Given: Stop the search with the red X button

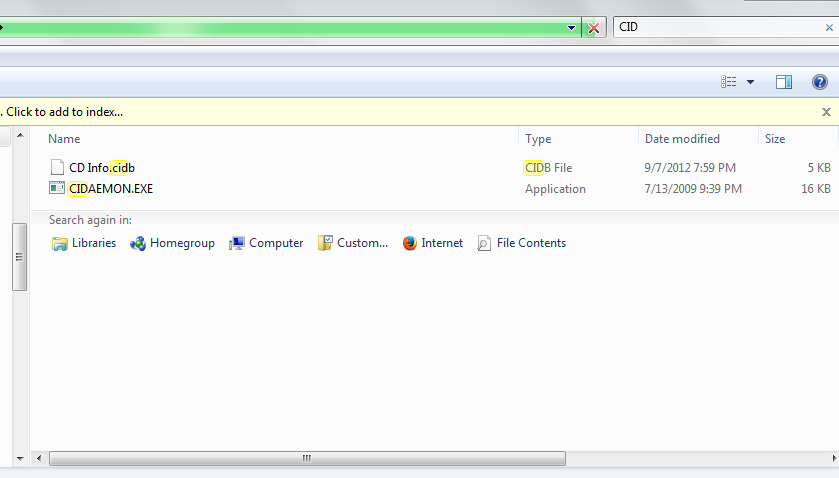Looking at the screenshot, I should [x=593, y=28].
